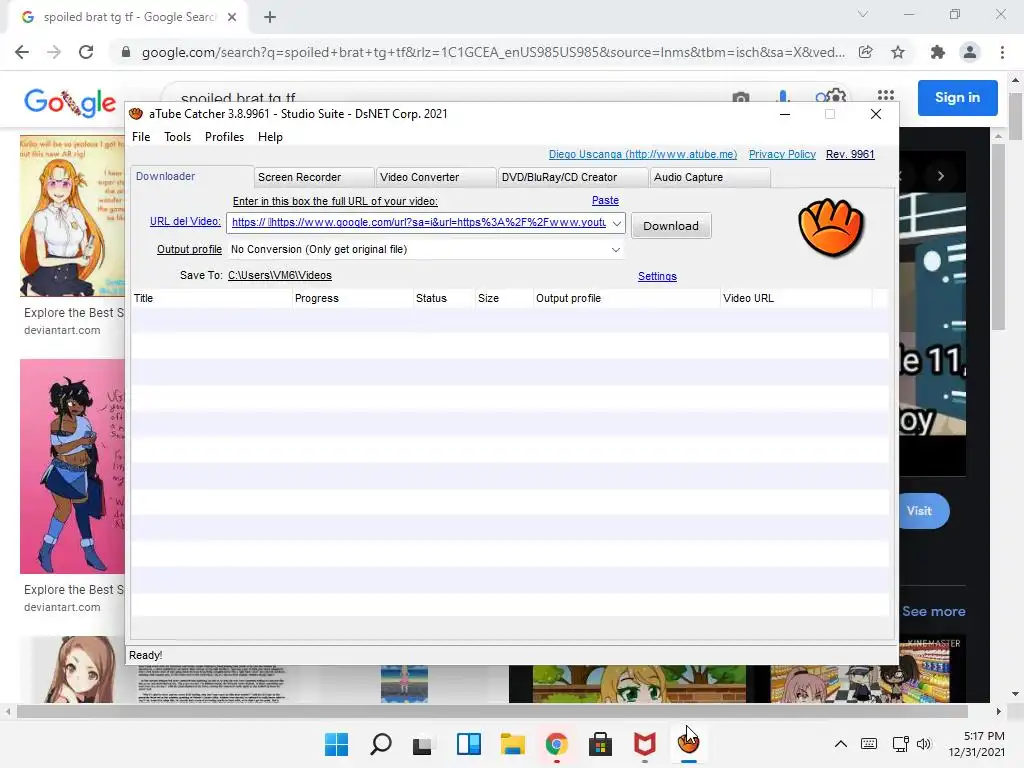Click Google Sign in button
The image size is (1024, 768).
click(957, 97)
